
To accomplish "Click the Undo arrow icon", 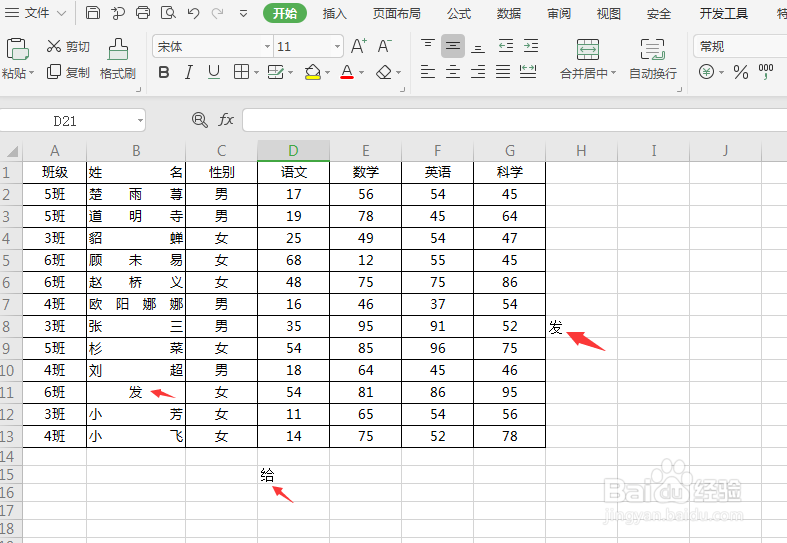I will [193, 13].
